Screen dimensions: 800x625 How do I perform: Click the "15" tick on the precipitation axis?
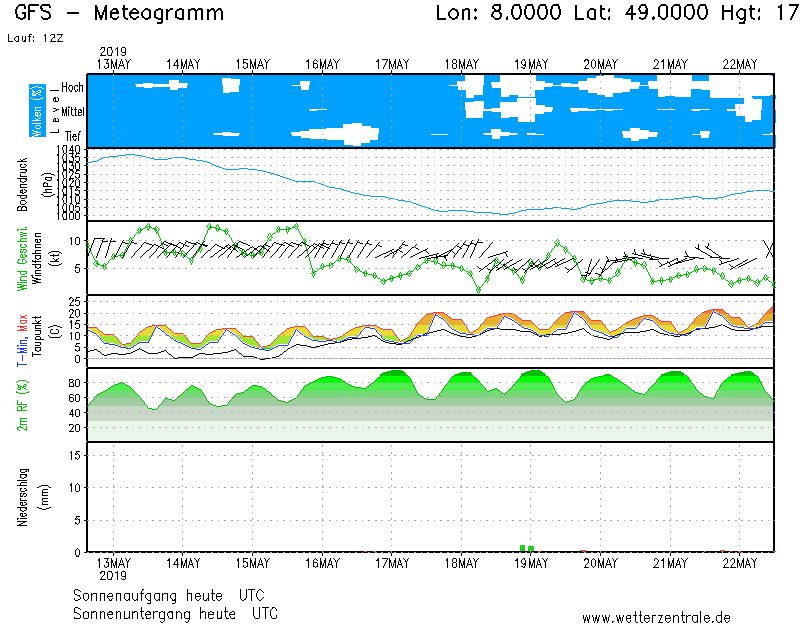point(74,455)
